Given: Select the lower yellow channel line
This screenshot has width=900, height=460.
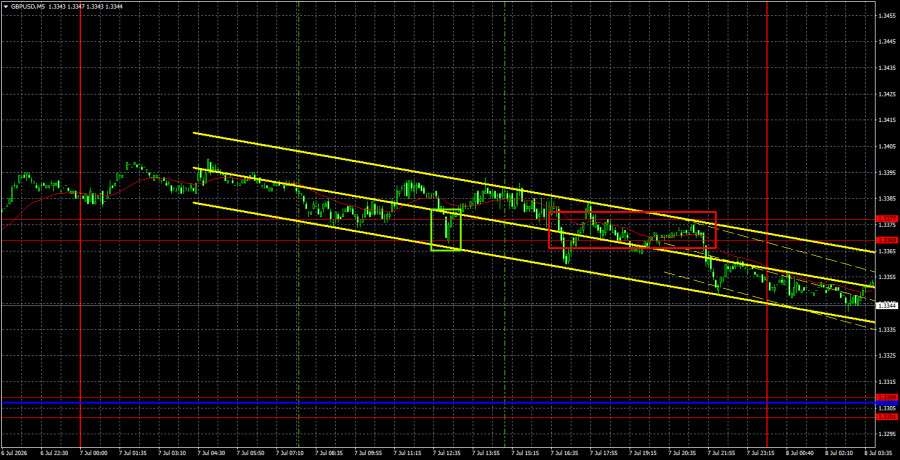Looking at the screenshot, I should click(x=534, y=263).
